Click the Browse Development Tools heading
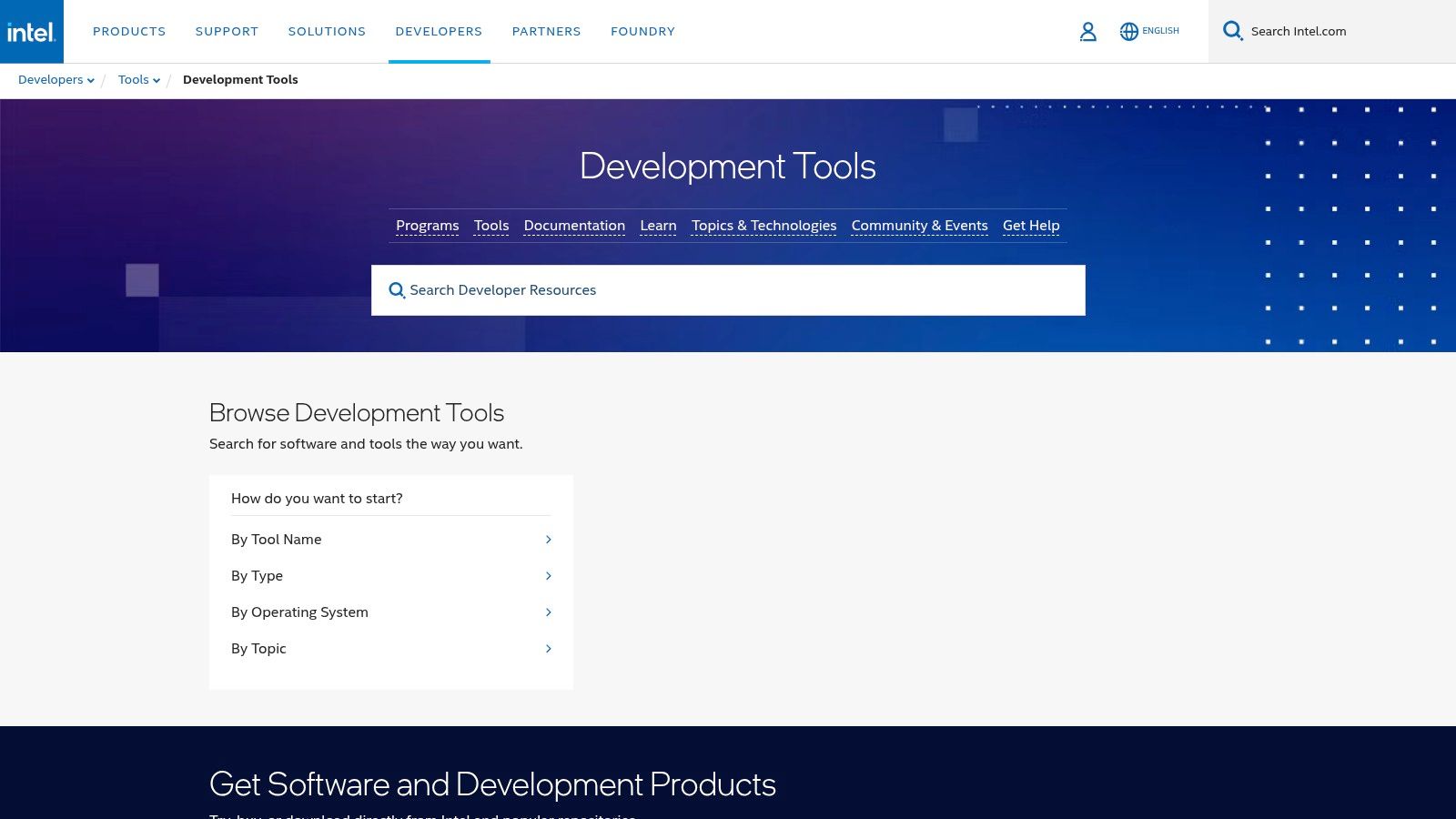This screenshot has height=819, width=1456. (x=357, y=412)
